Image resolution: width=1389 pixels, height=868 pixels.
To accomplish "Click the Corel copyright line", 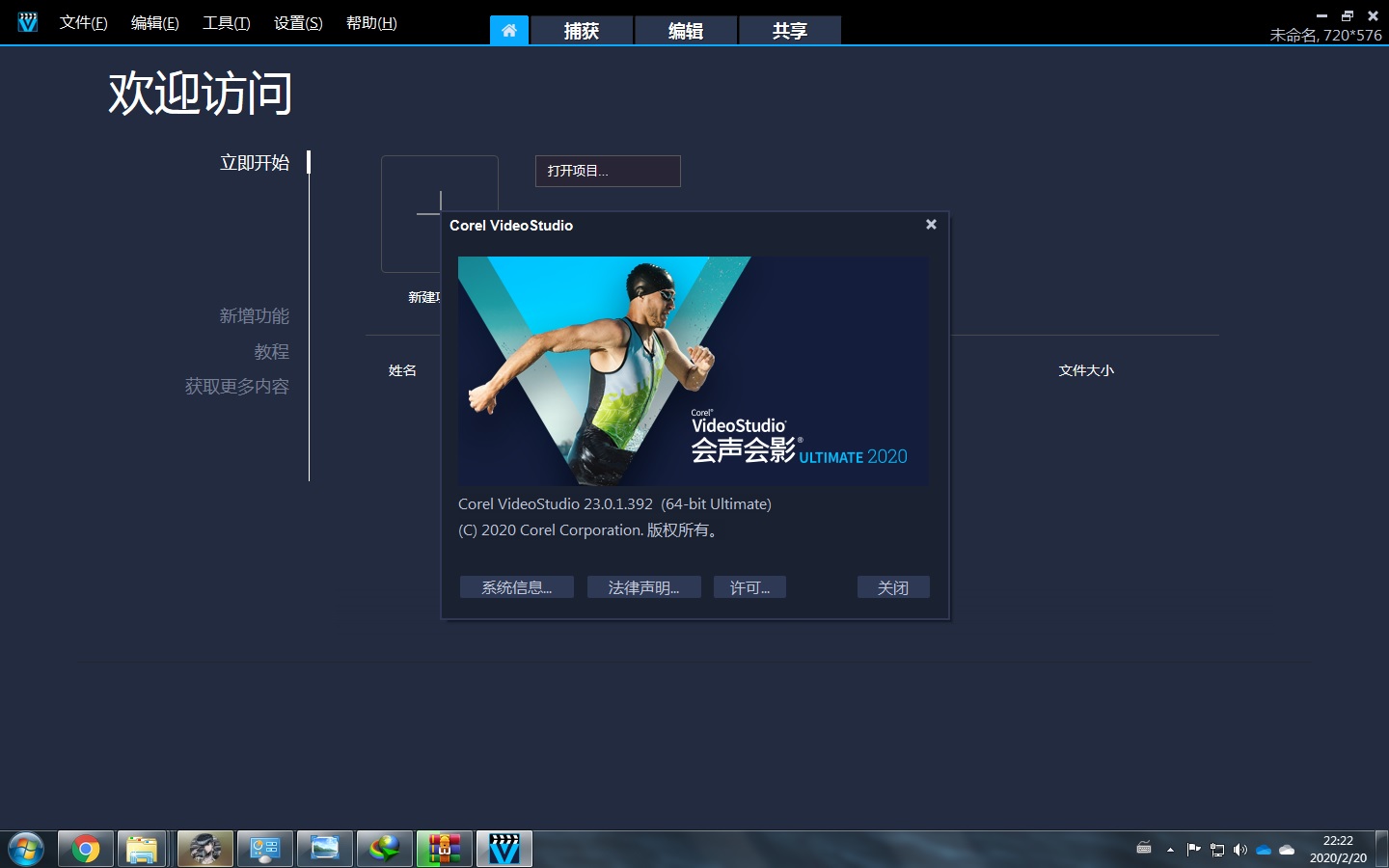I will click(588, 529).
